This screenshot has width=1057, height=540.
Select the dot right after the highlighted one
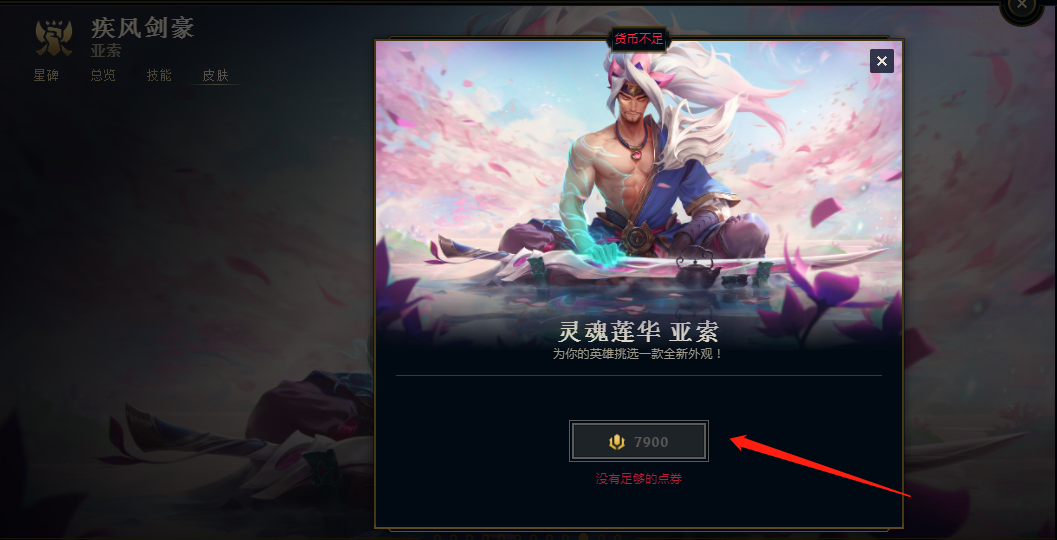[601, 538]
